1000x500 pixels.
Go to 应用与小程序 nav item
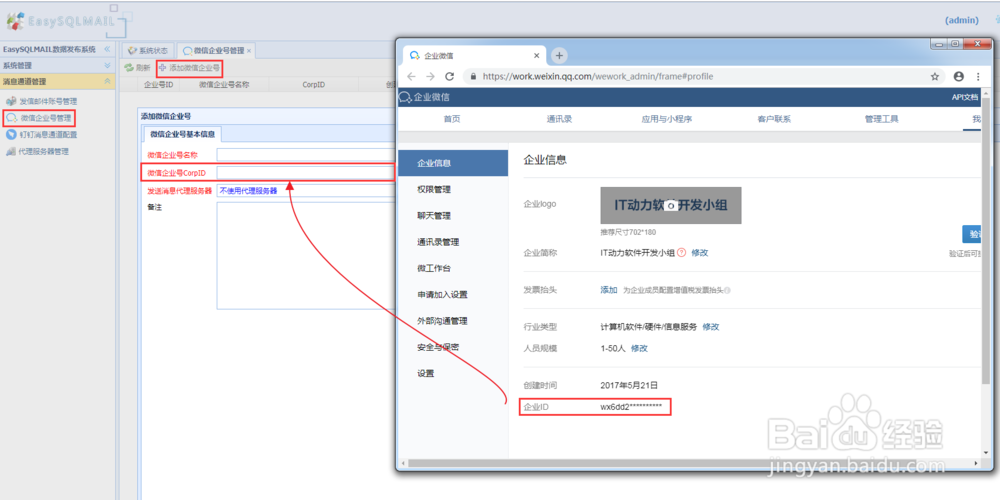tap(667, 119)
